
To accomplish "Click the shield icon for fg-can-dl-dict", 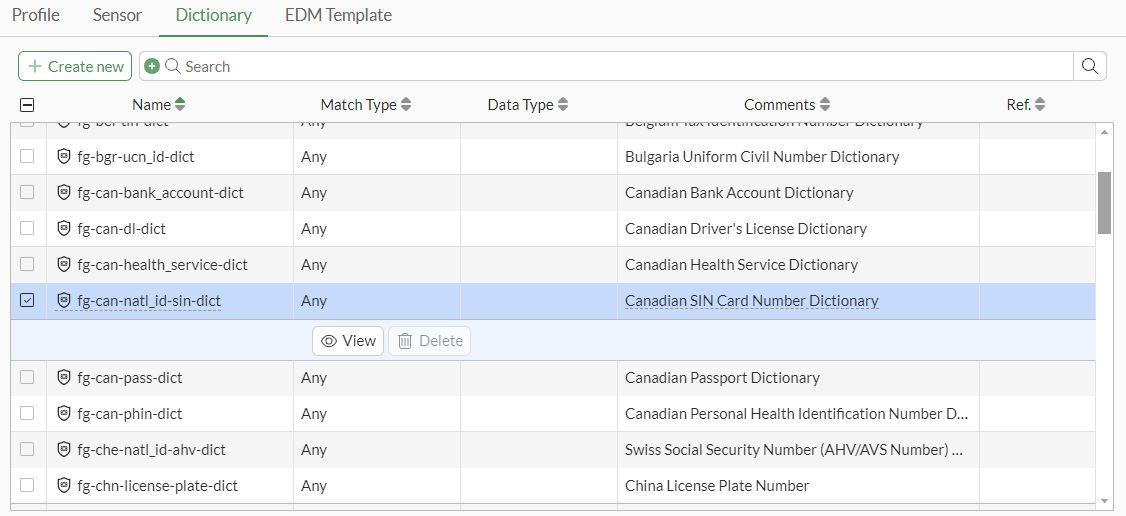I will 64,229.
